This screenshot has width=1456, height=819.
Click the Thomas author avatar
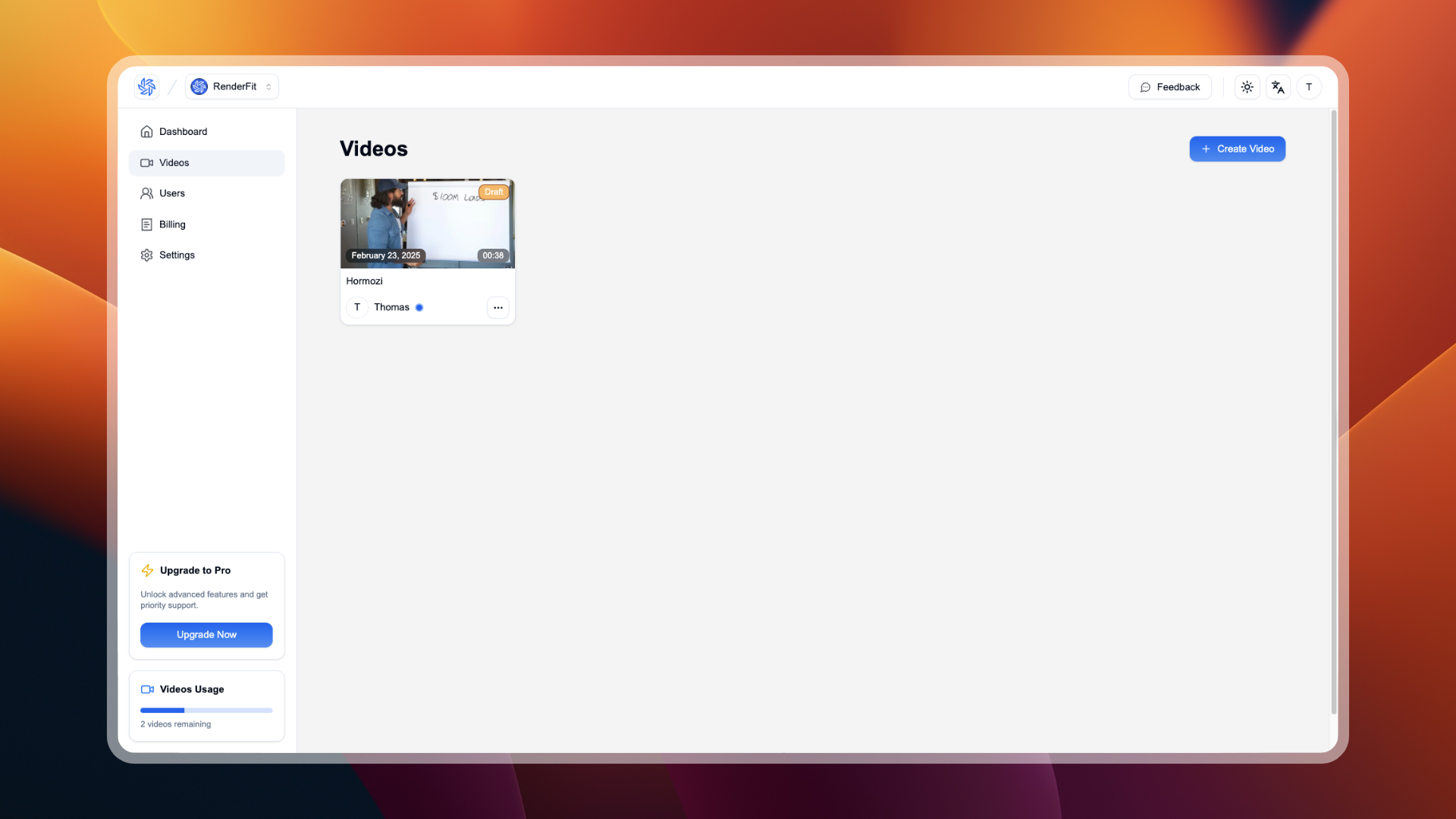click(x=357, y=307)
